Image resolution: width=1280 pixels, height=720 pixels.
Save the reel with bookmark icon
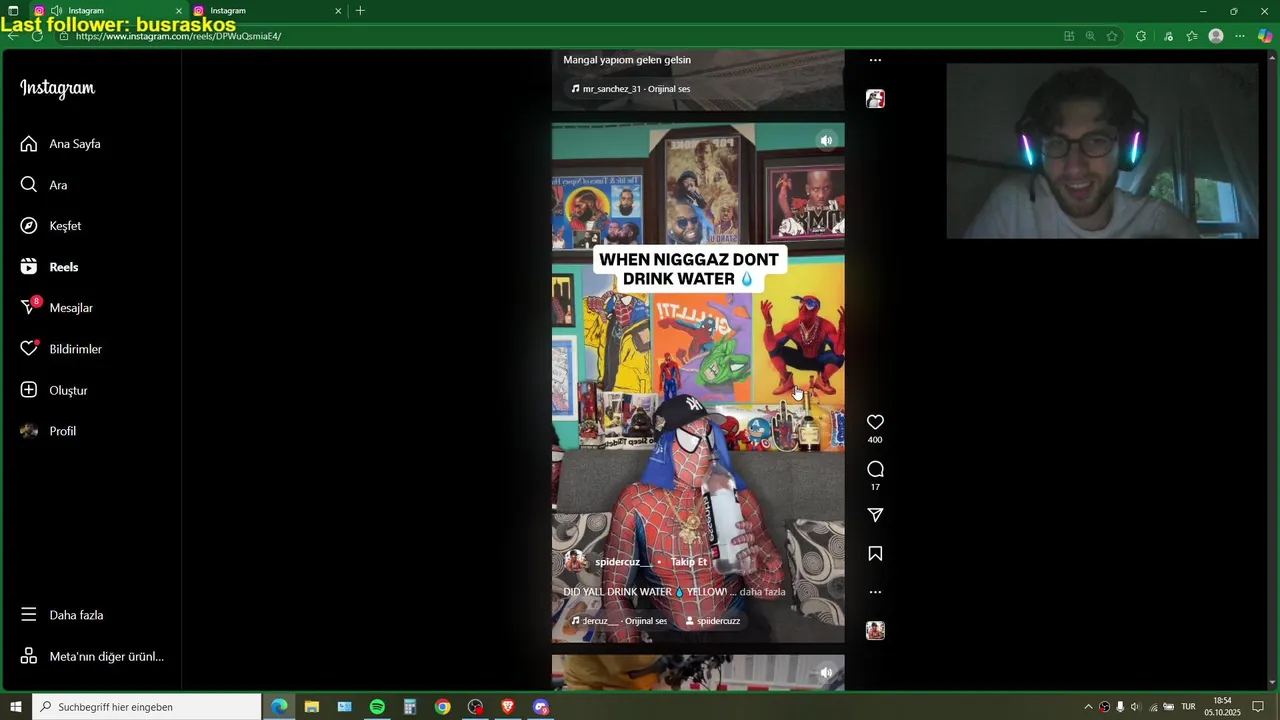point(875,554)
